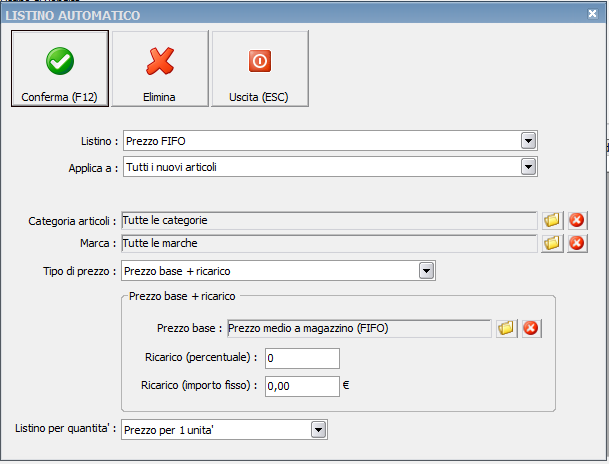The height and width of the screenshot is (464, 609).
Task: Browse Marca with folder icon
Action: [552, 243]
